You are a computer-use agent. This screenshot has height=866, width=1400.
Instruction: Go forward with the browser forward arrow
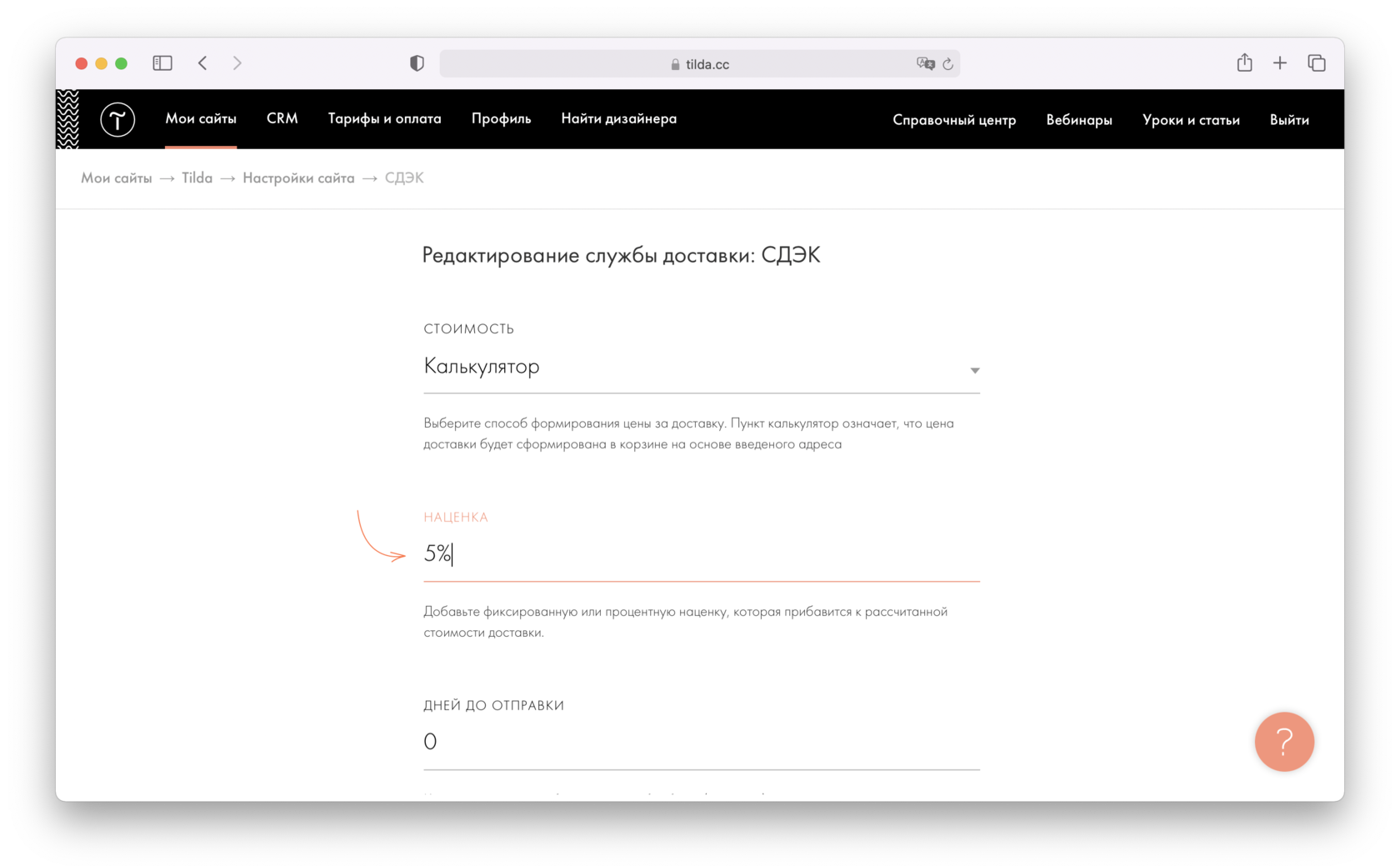pos(237,63)
